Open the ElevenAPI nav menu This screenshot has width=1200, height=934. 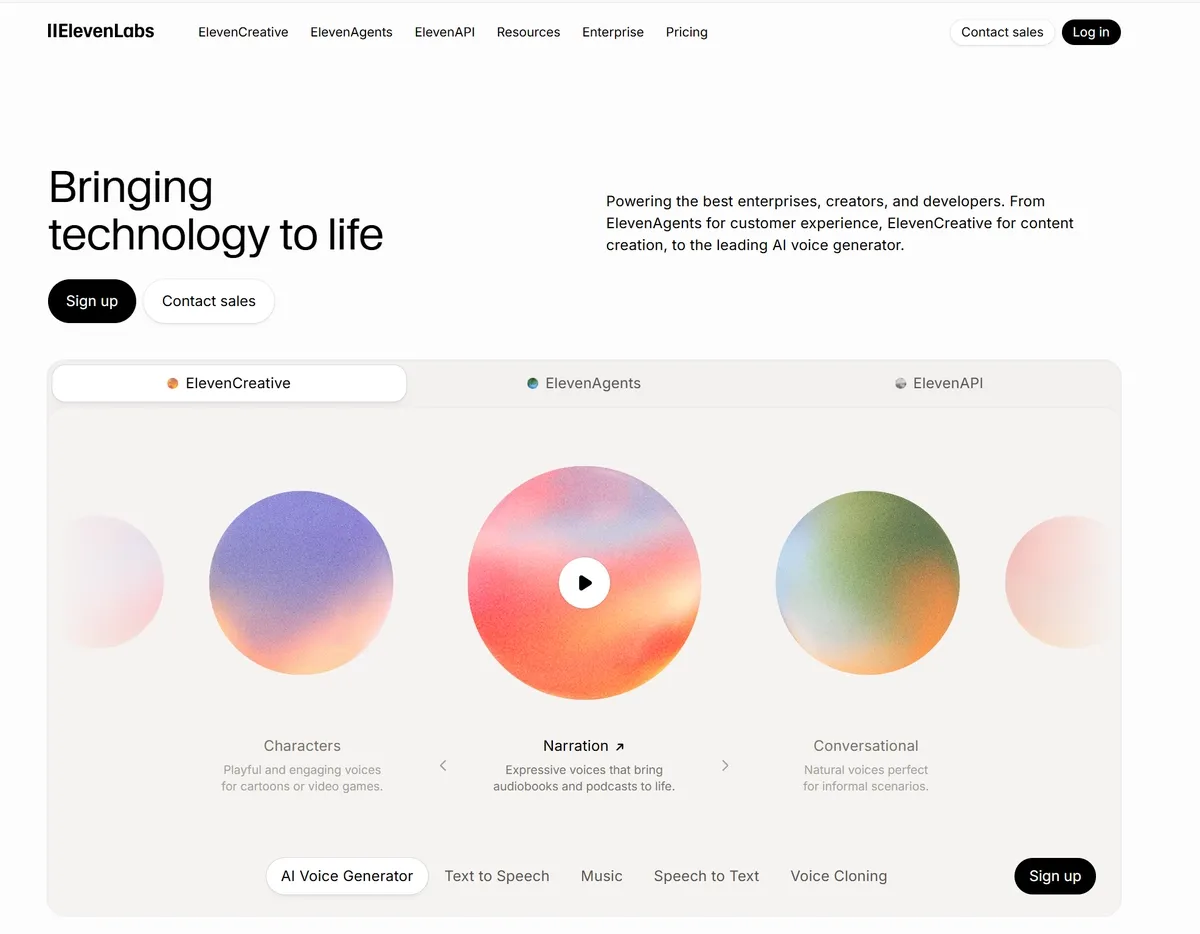click(445, 32)
